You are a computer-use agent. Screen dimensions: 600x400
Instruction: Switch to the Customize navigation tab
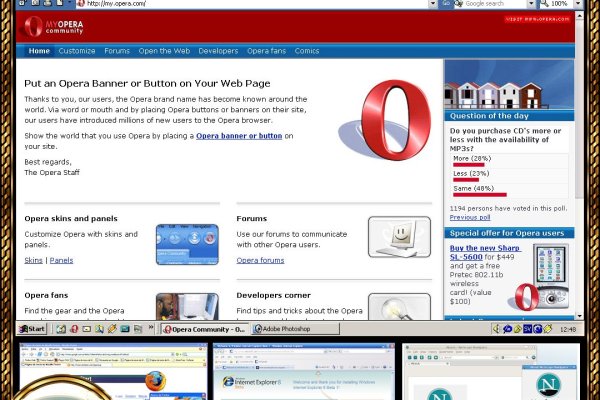point(77,50)
